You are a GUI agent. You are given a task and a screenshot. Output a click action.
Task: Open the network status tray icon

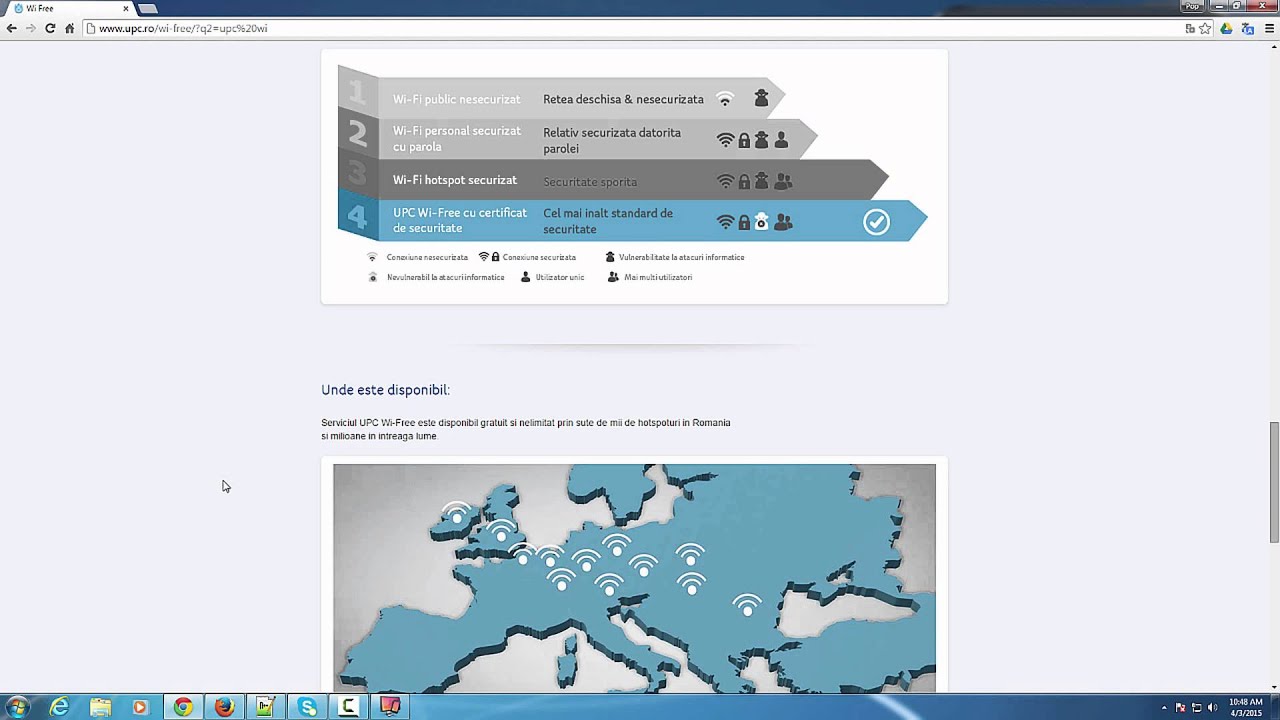coord(1197,708)
